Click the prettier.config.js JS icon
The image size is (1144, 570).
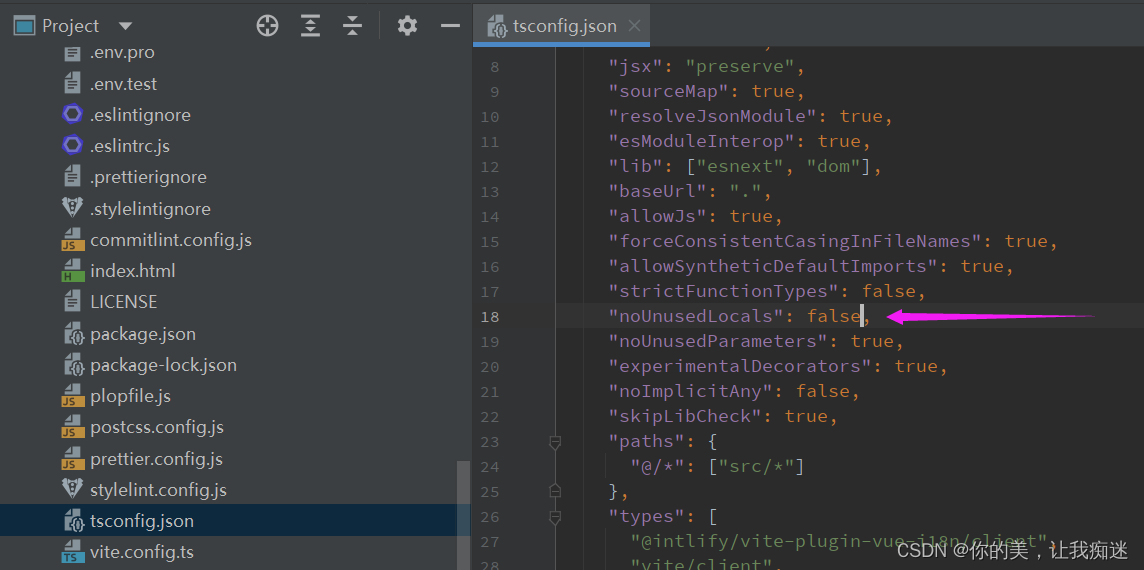[x=72, y=459]
